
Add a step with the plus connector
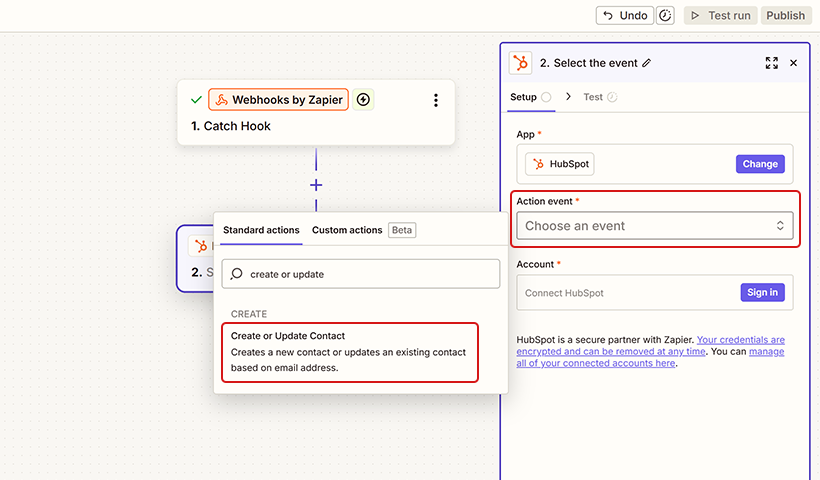click(x=316, y=185)
